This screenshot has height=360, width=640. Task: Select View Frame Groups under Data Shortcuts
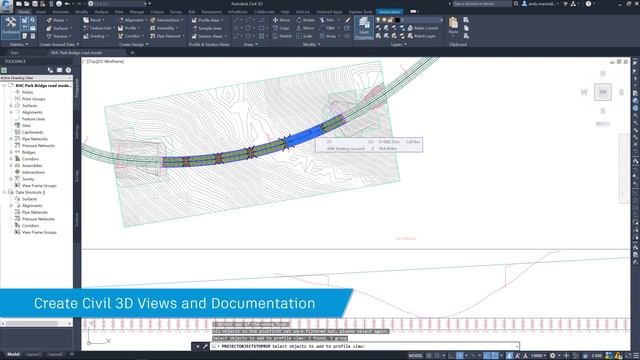coord(39,232)
